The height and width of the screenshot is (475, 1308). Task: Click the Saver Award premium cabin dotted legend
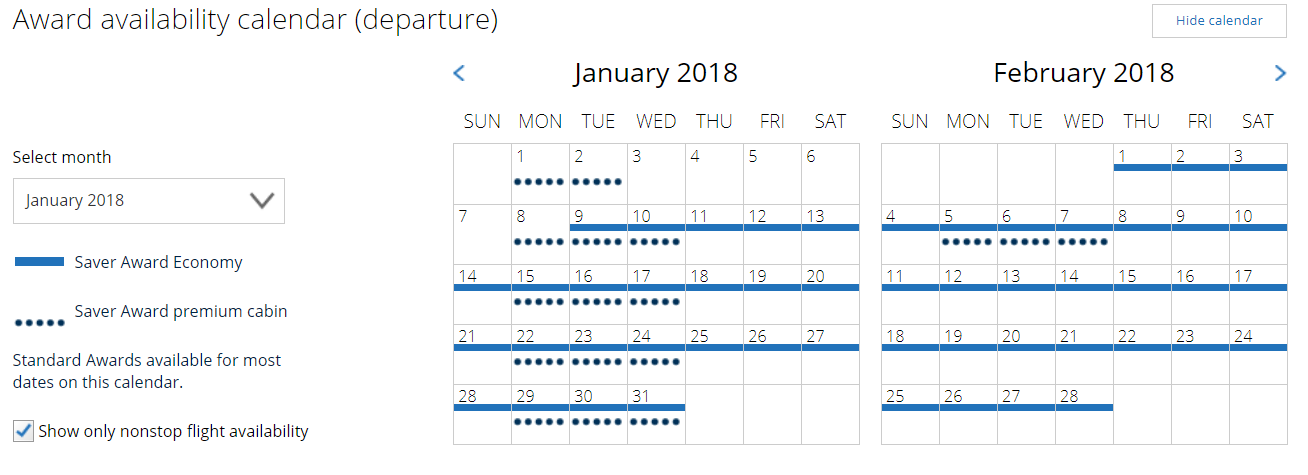pyautogui.click(x=40, y=323)
